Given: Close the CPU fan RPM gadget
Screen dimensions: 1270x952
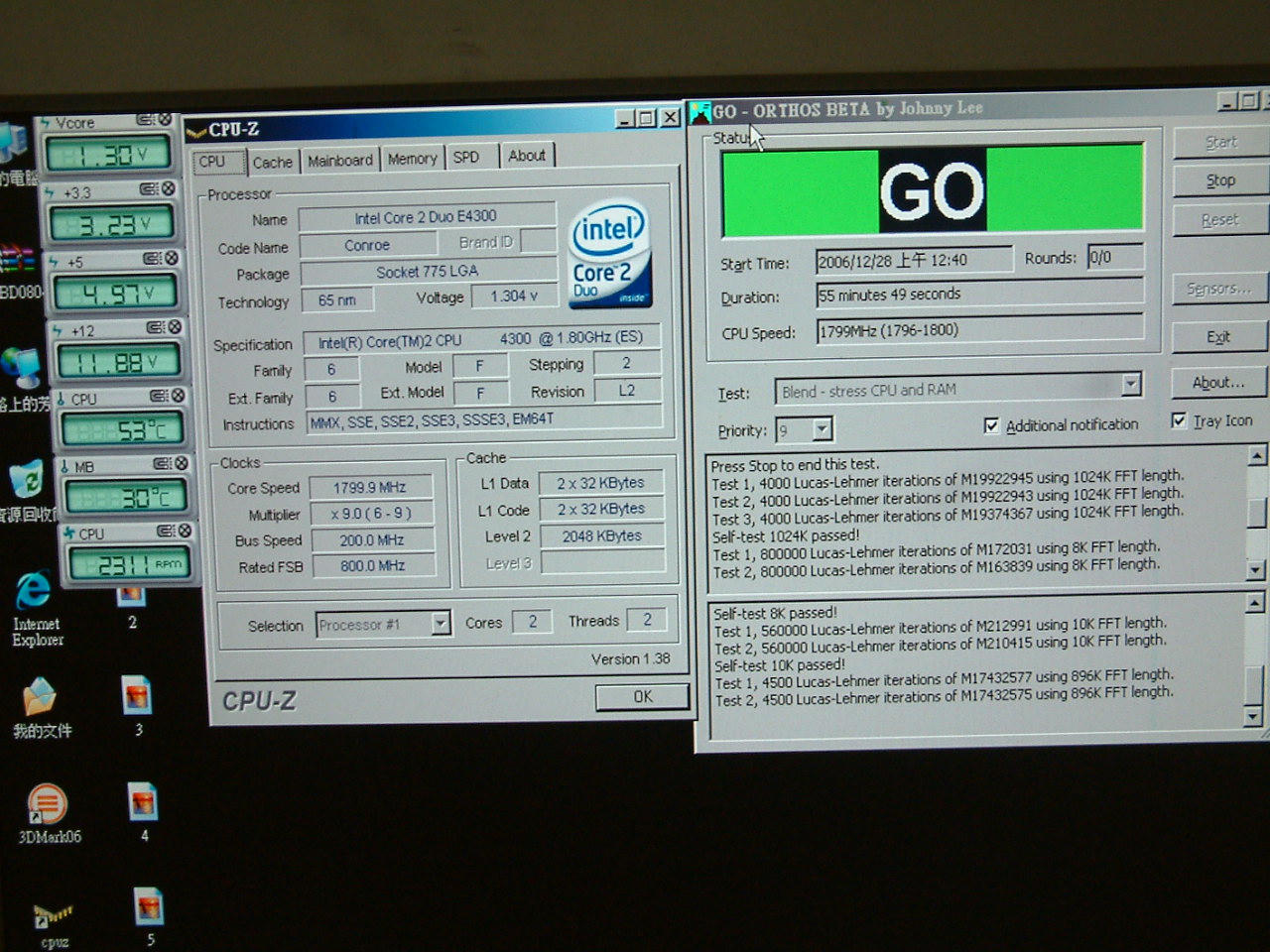Looking at the screenshot, I should point(185,531).
